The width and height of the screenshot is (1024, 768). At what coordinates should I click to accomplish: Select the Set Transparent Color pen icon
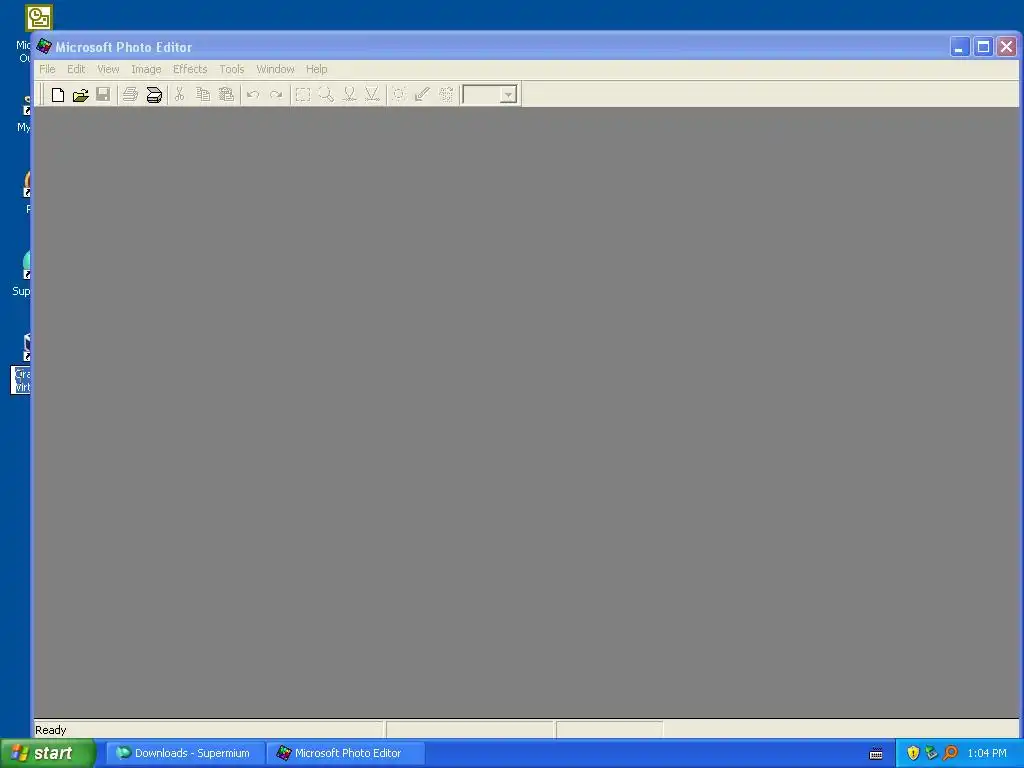pyautogui.click(x=423, y=95)
